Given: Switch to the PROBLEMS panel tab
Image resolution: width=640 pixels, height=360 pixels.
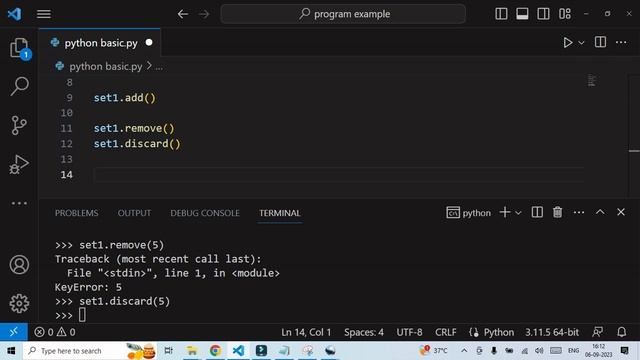Looking at the screenshot, I should (x=76, y=213).
